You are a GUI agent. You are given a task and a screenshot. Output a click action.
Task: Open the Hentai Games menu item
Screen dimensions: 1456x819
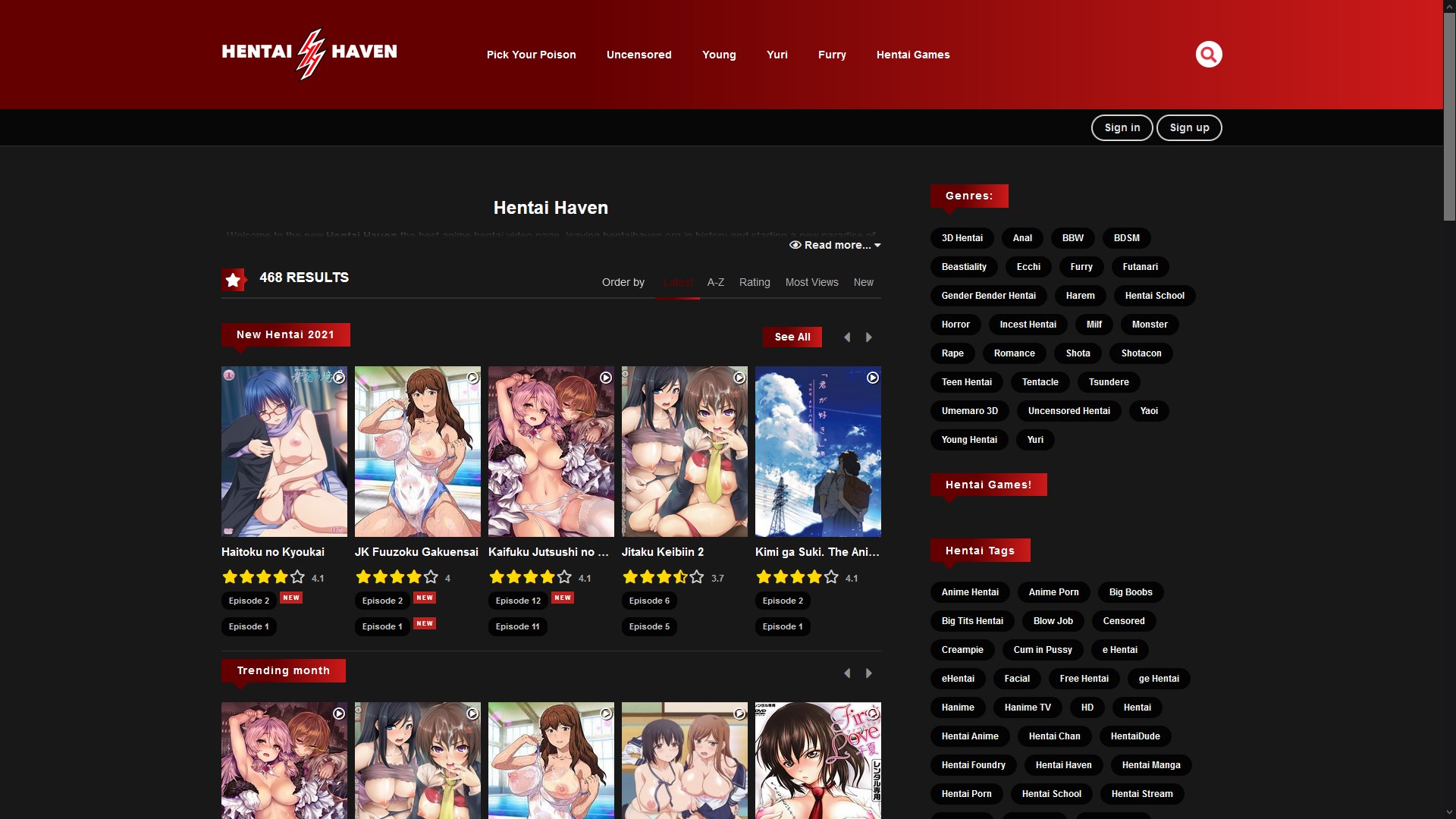point(913,55)
